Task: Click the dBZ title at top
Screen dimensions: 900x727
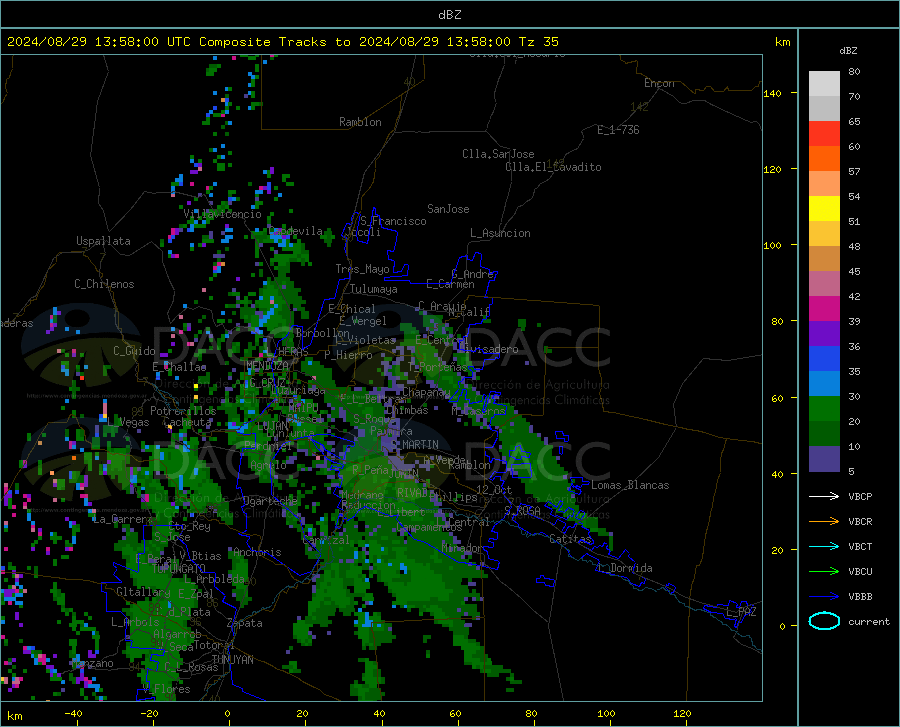Action: click(x=449, y=15)
